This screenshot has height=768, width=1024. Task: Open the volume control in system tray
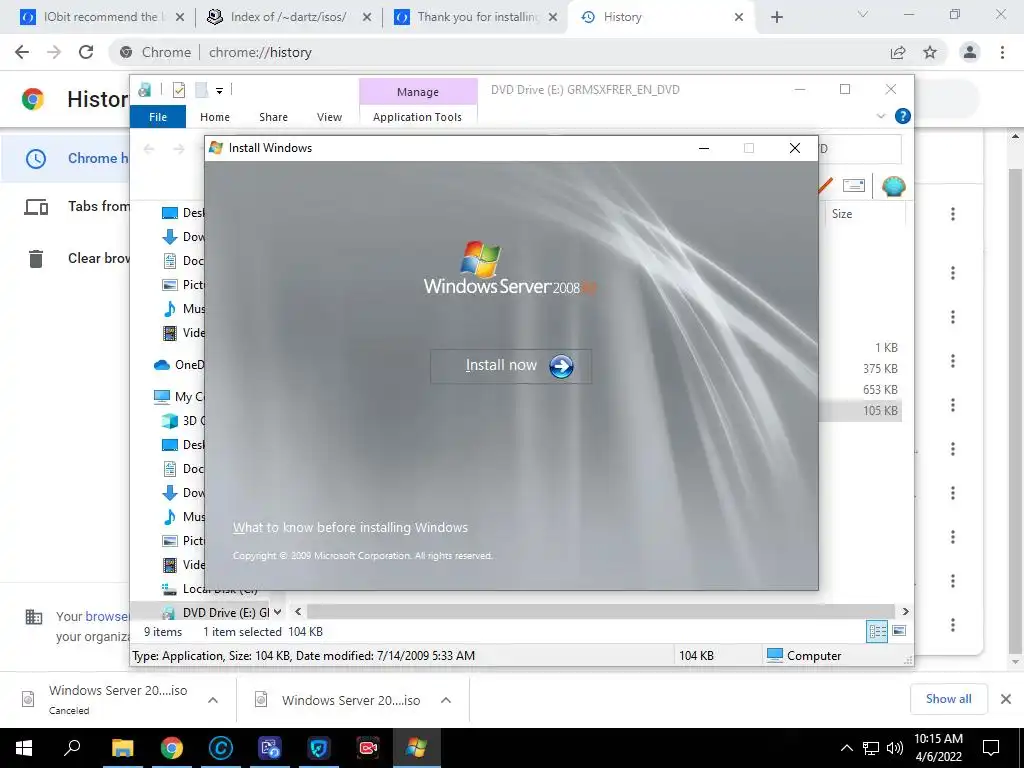(894, 748)
